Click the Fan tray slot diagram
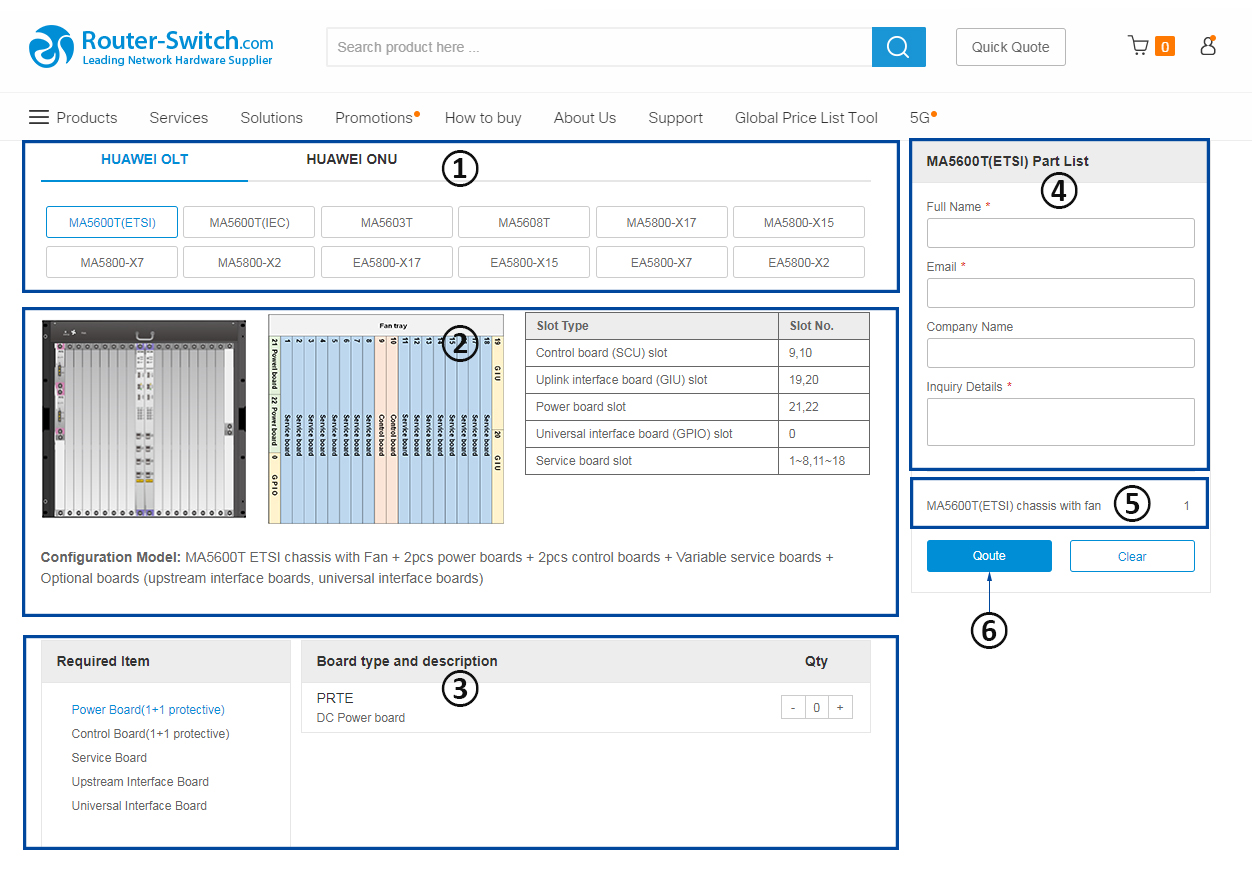The height and width of the screenshot is (876, 1252). click(x=386, y=419)
